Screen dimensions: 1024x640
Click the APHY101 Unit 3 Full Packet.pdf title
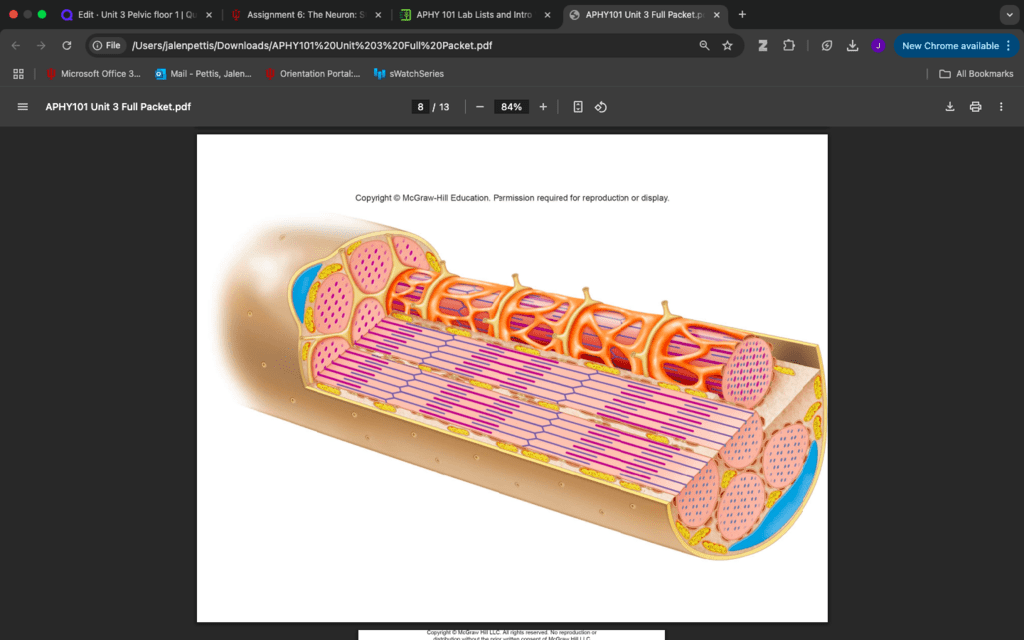click(118, 106)
